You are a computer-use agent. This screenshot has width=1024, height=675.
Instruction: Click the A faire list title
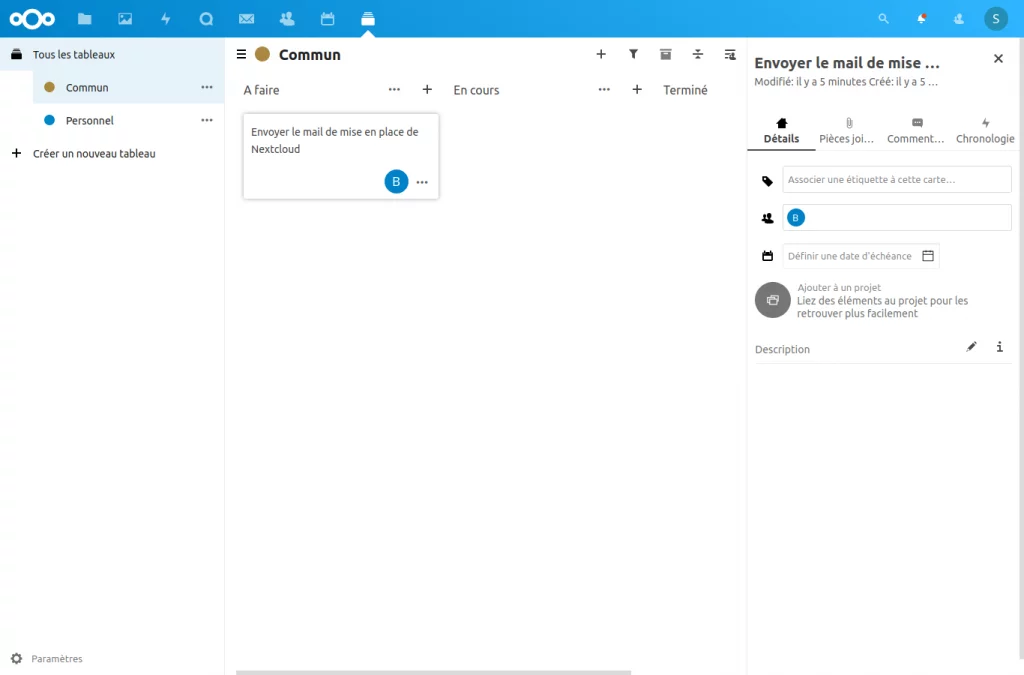click(261, 90)
